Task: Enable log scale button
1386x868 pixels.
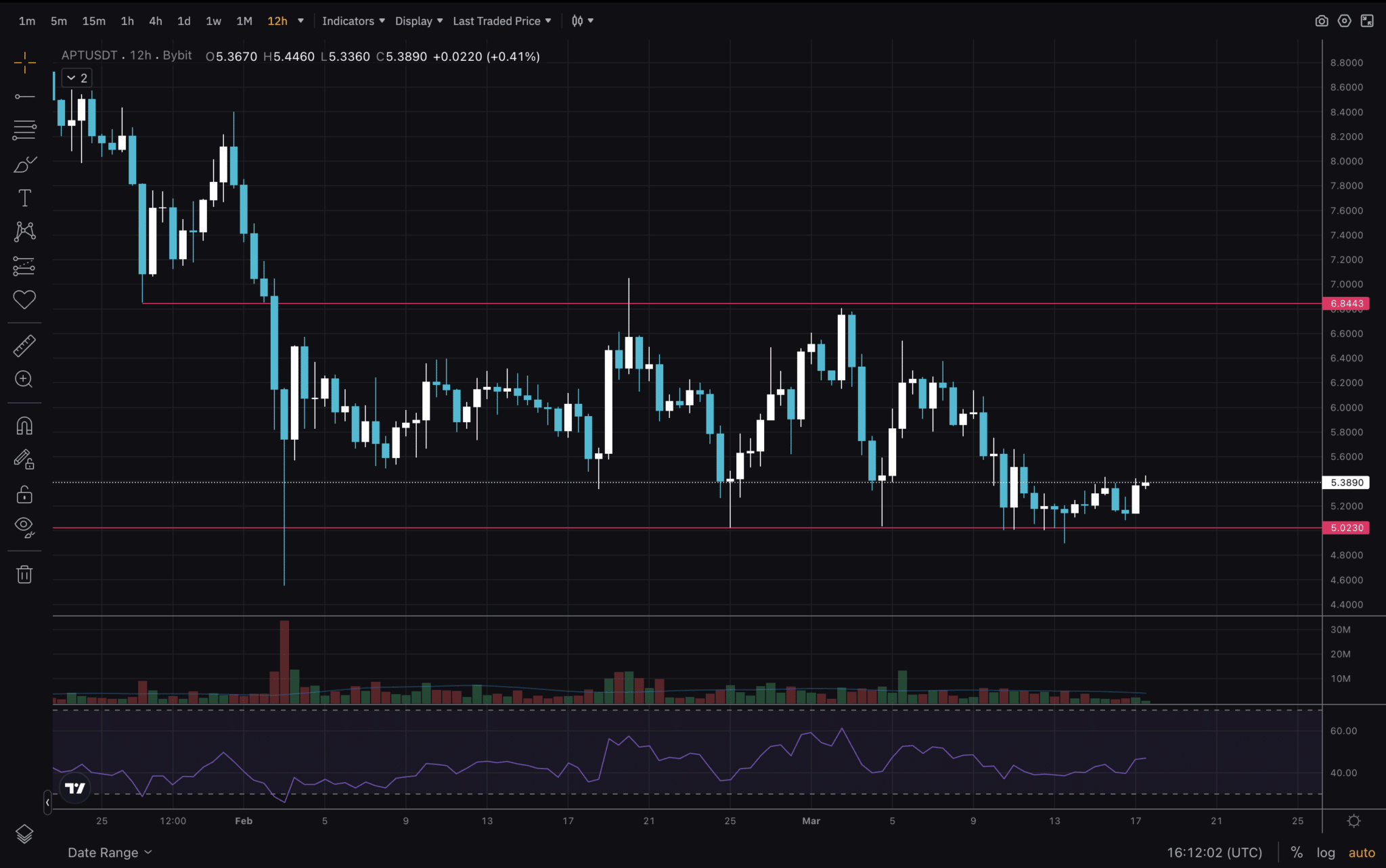Action: pyautogui.click(x=1326, y=852)
